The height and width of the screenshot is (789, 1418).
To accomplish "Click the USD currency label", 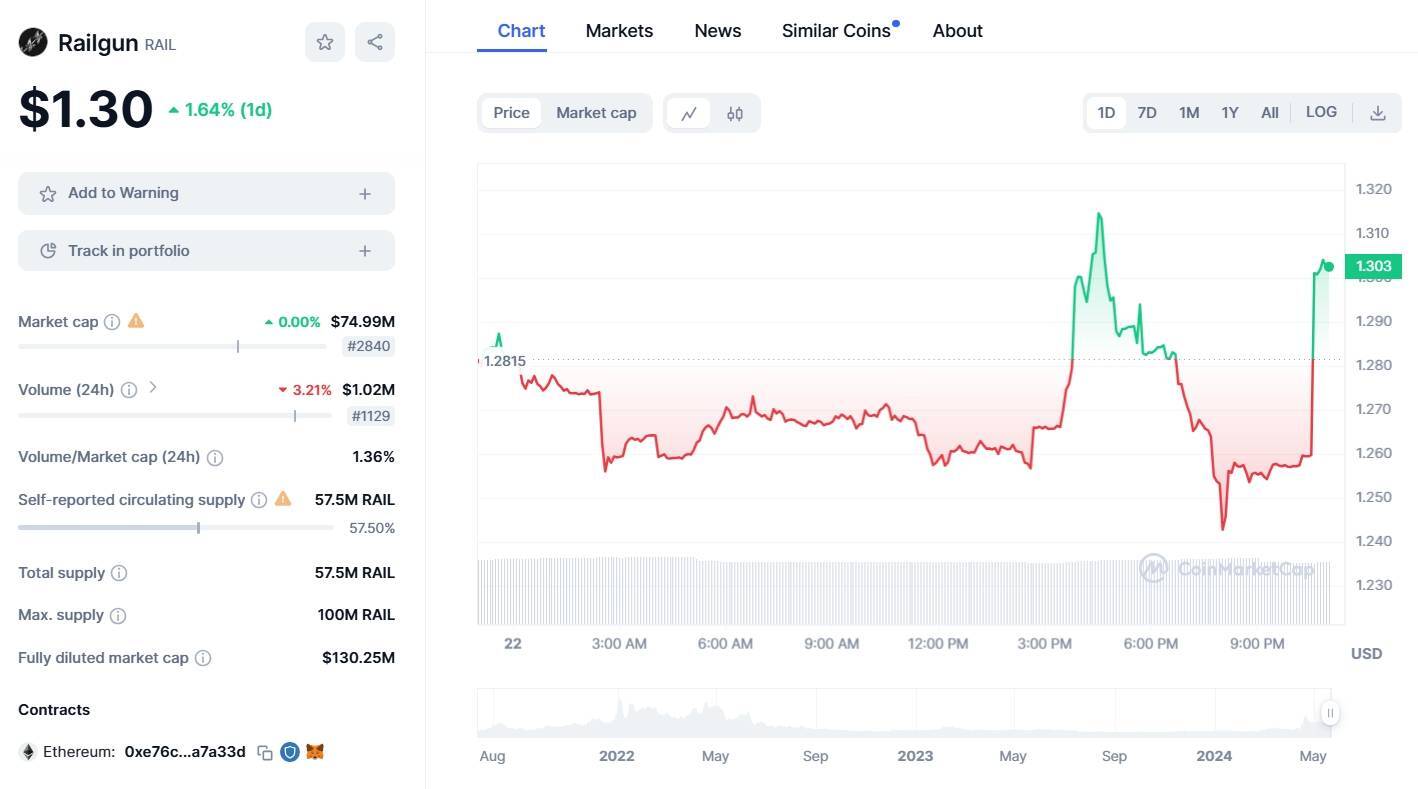I will click(x=1366, y=654).
